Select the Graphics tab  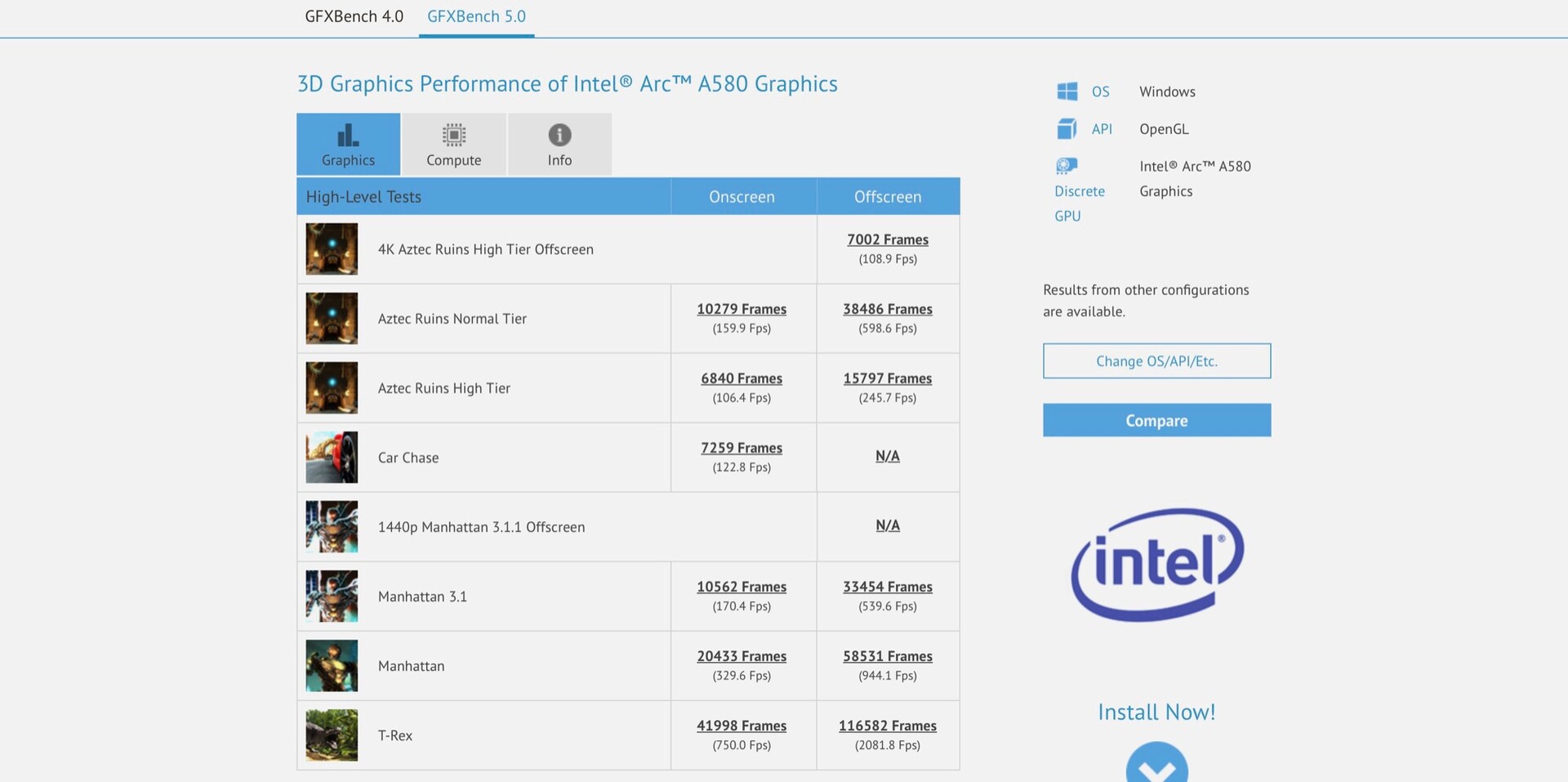(x=349, y=145)
